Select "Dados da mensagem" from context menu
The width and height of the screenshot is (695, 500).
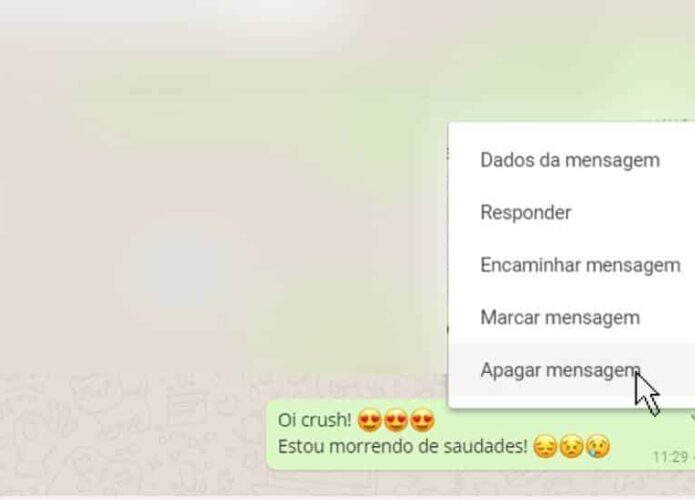coord(572,160)
